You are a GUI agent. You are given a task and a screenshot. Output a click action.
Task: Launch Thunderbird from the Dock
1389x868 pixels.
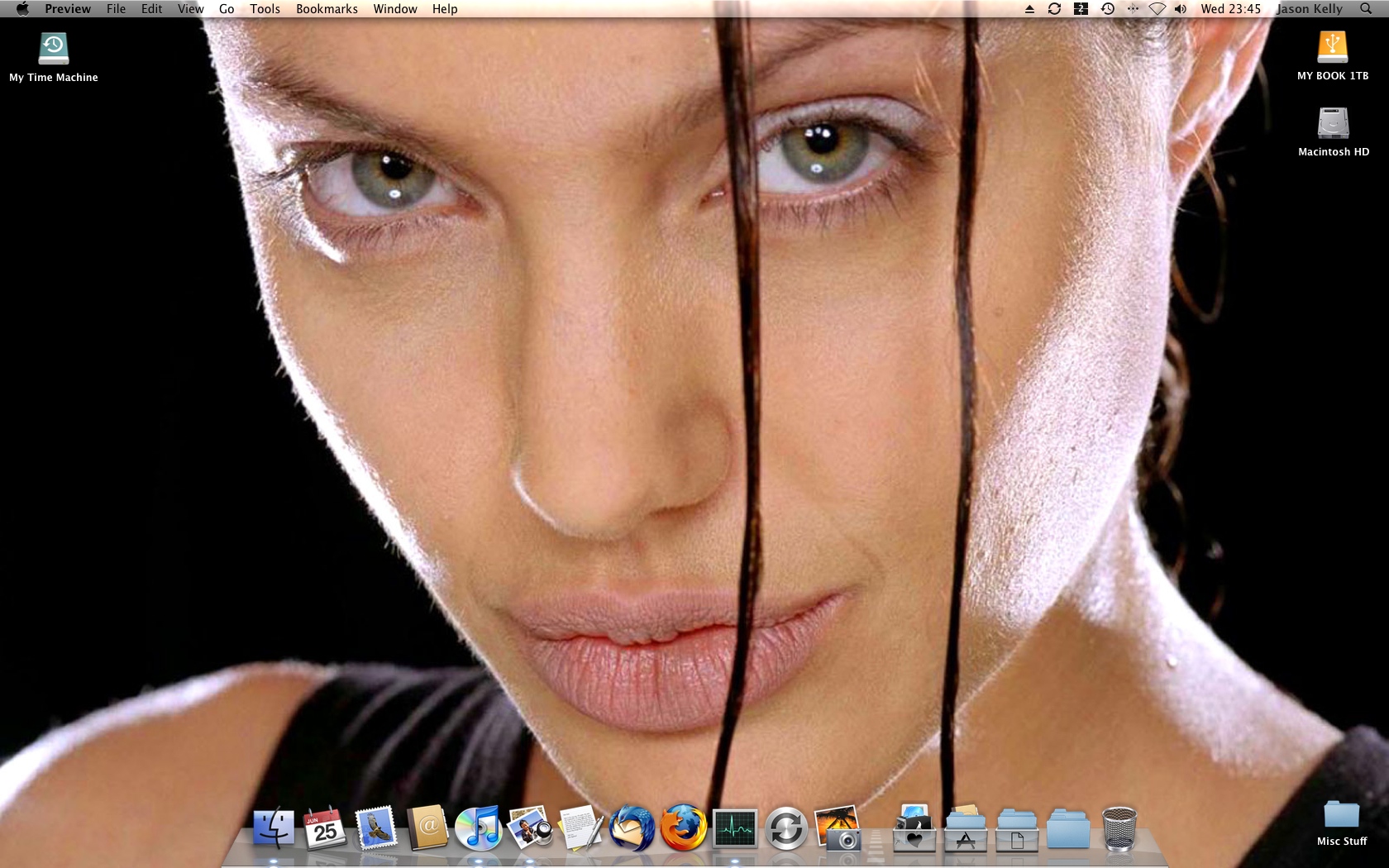point(632,827)
